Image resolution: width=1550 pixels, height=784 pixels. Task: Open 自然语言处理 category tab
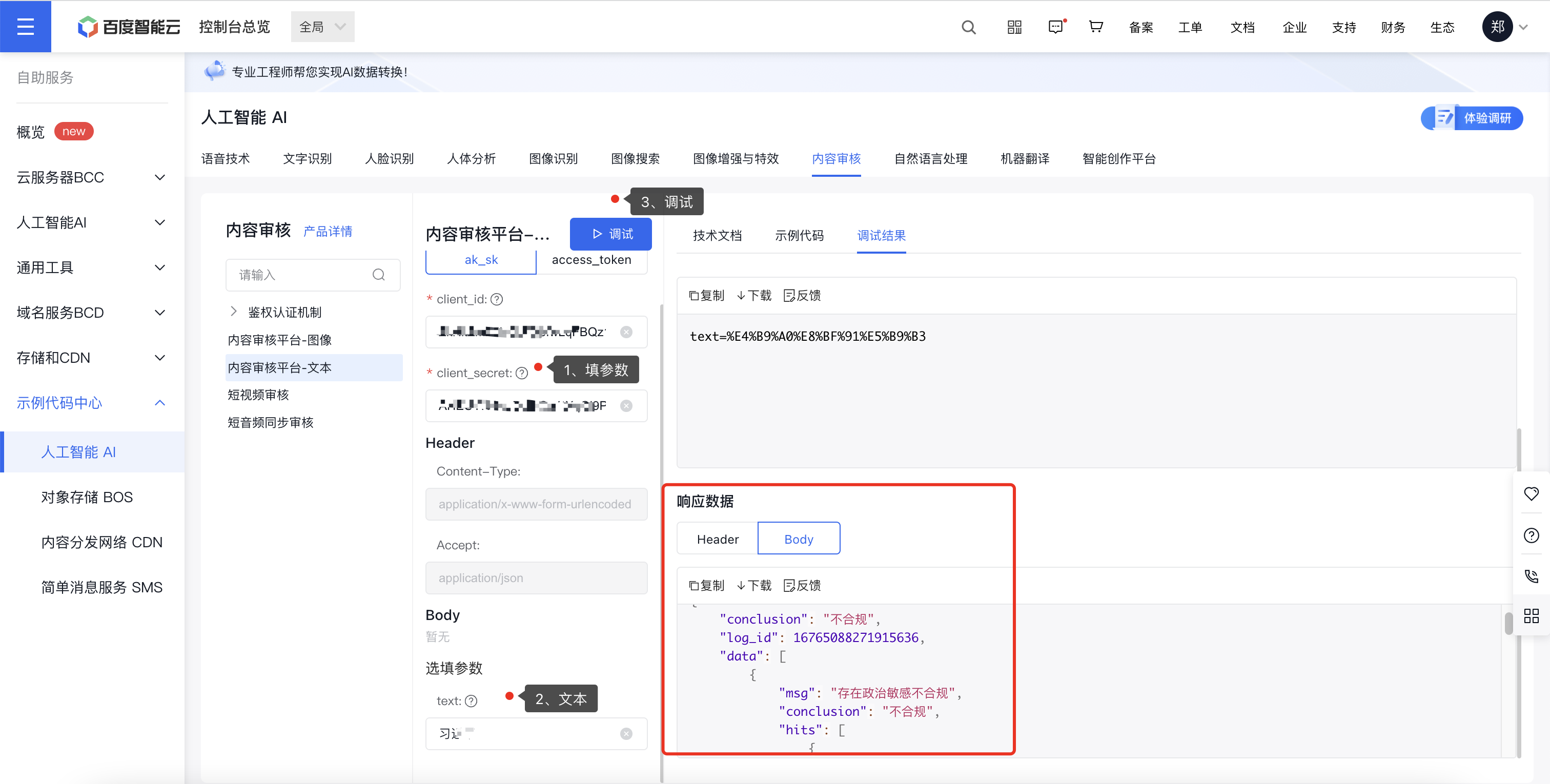coord(930,159)
